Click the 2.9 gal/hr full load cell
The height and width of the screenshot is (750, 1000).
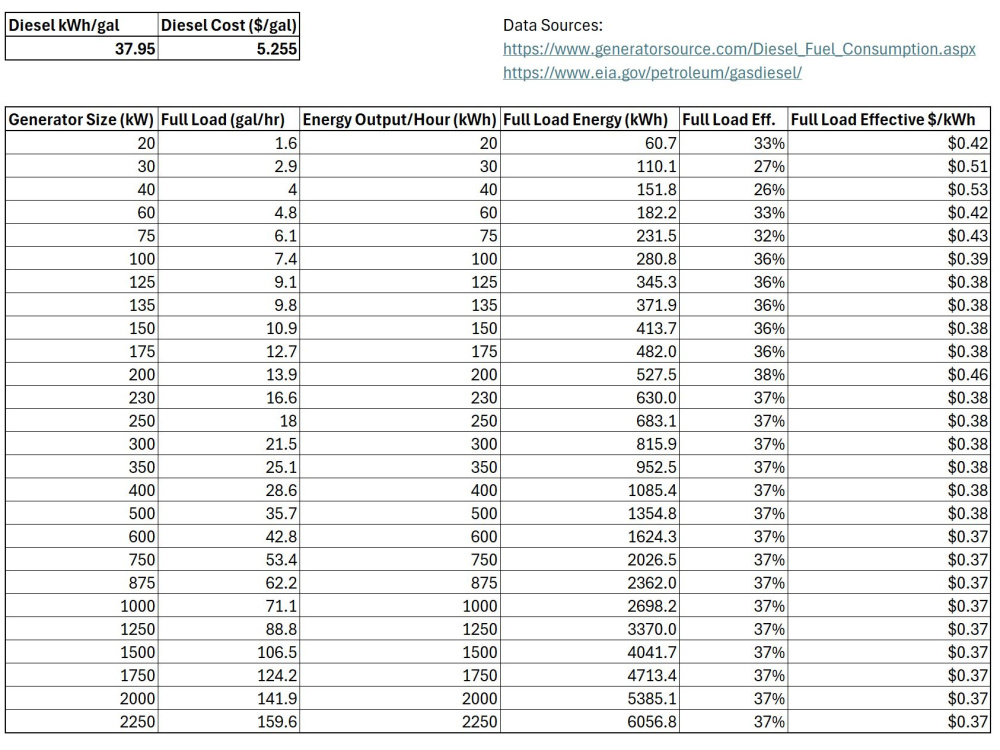point(229,166)
